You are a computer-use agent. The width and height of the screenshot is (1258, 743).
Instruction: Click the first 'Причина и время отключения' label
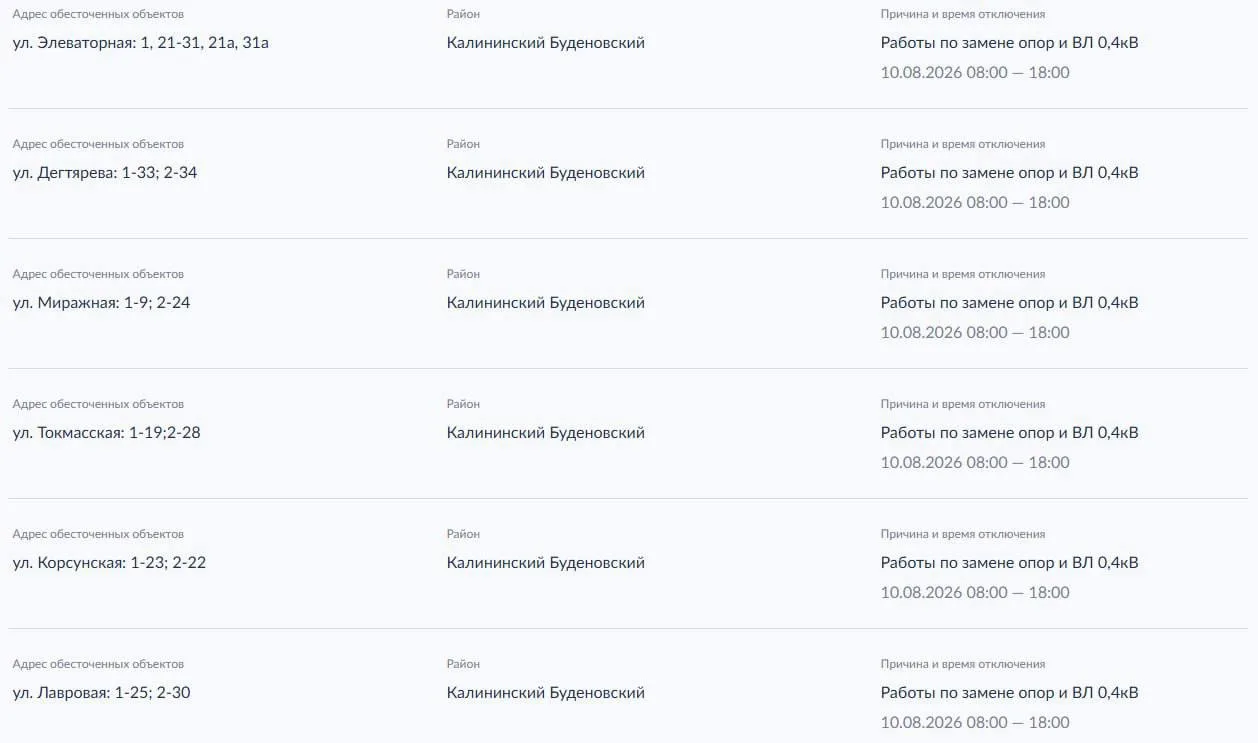963,14
